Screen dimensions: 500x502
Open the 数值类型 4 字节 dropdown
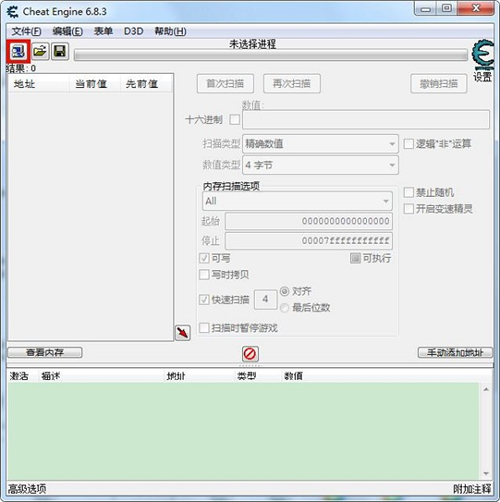(320, 165)
